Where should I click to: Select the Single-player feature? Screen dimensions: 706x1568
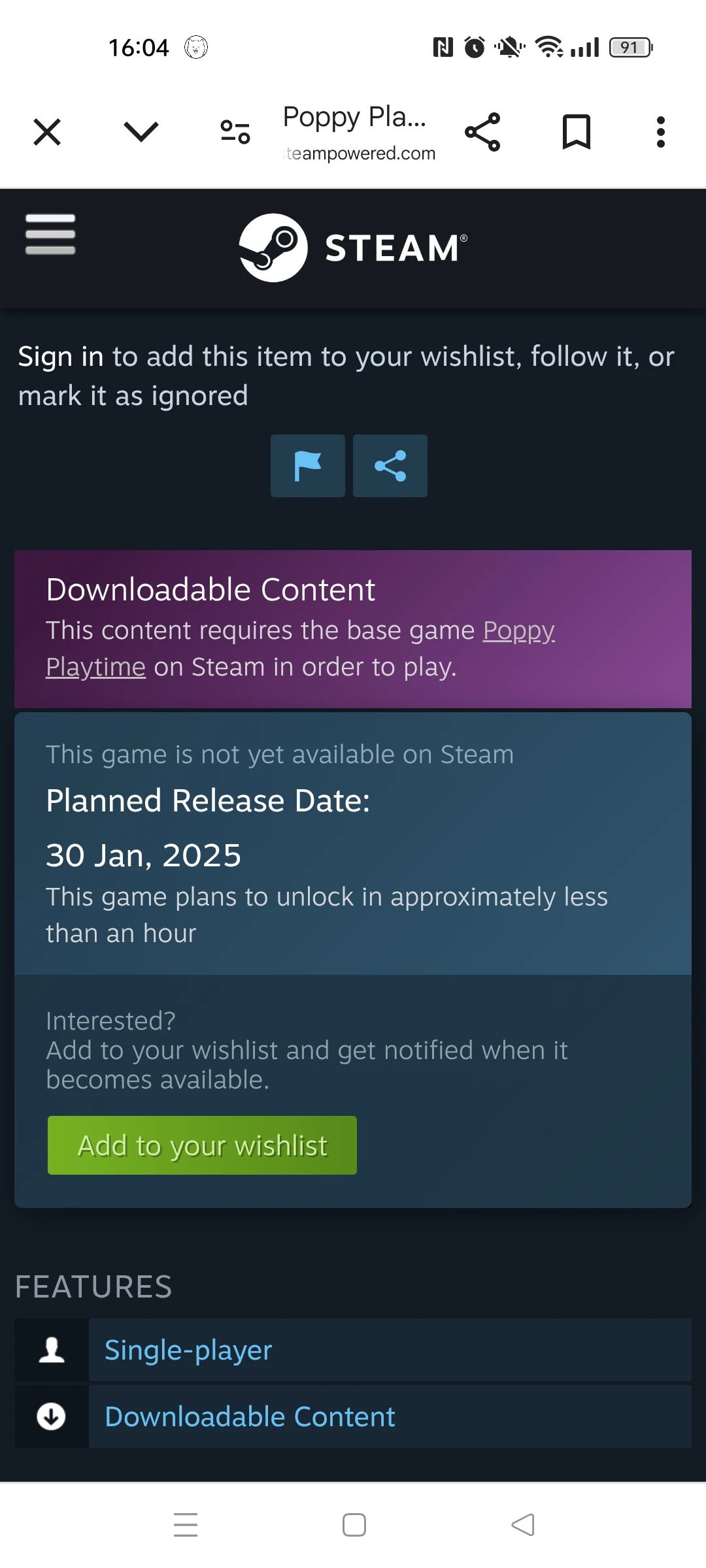pyautogui.click(x=188, y=1350)
